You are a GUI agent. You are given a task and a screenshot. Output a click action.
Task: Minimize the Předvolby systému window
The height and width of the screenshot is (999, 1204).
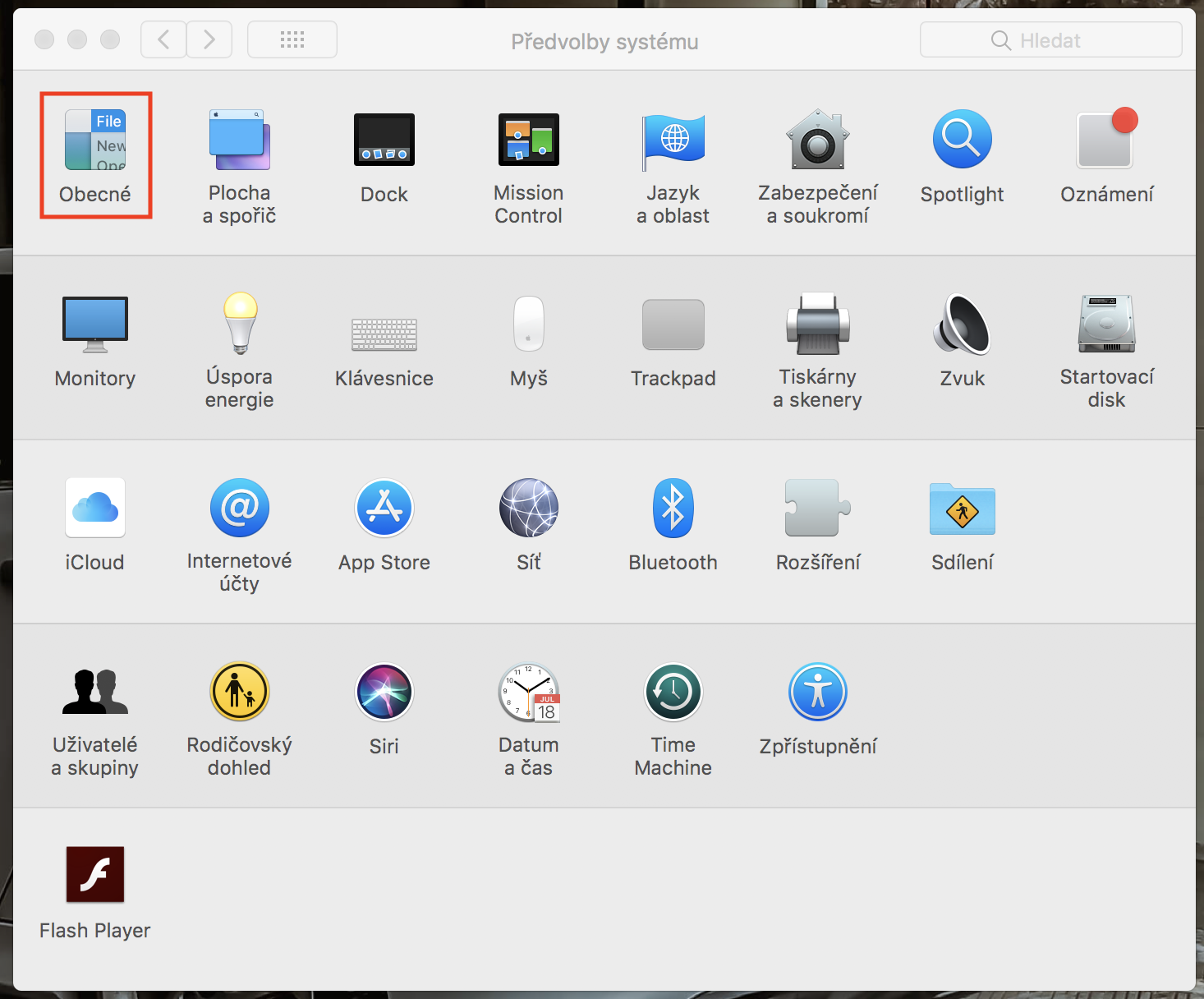coord(77,39)
